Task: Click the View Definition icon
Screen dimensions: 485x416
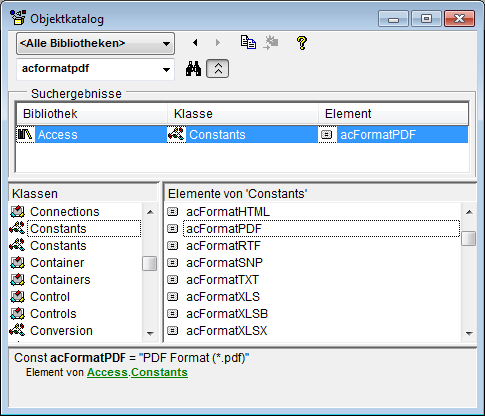Action: (x=271, y=43)
